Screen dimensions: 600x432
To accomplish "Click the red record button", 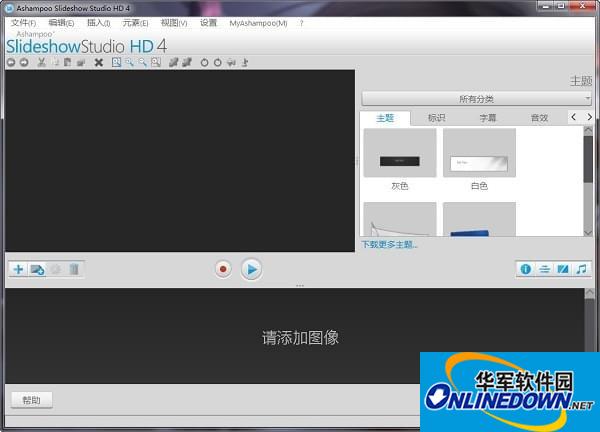I will [x=223, y=269].
